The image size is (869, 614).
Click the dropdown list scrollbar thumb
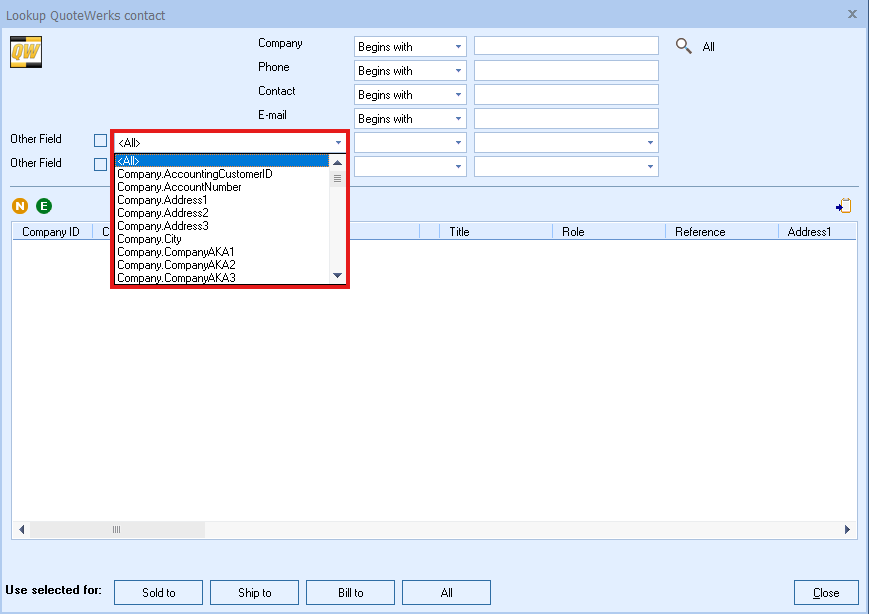pos(338,178)
